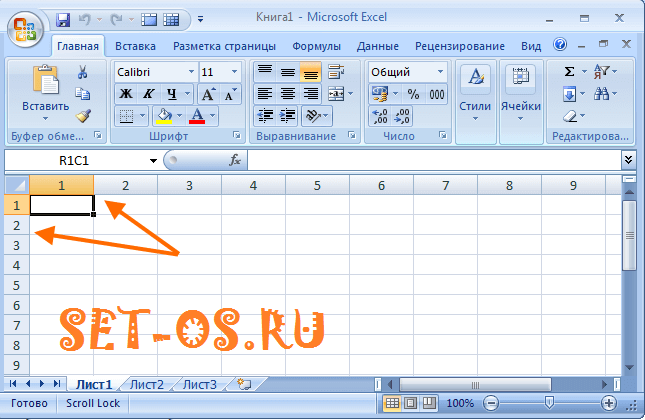The height and width of the screenshot is (420, 645).
Task: Toggle align text left
Action: pyautogui.click(x=265, y=94)
